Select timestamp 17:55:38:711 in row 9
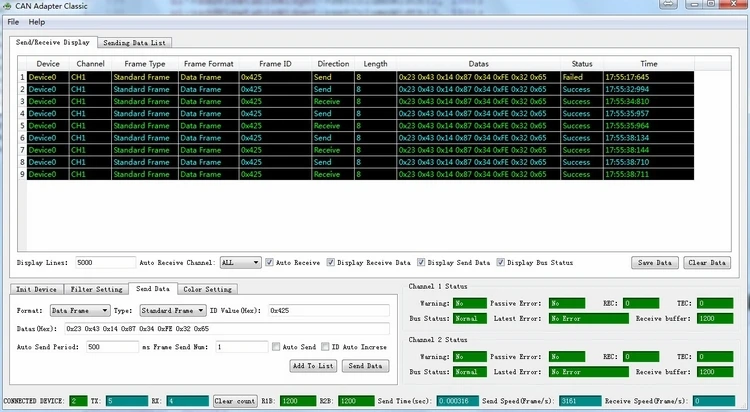Screen dimensions: 750x412 649,174
